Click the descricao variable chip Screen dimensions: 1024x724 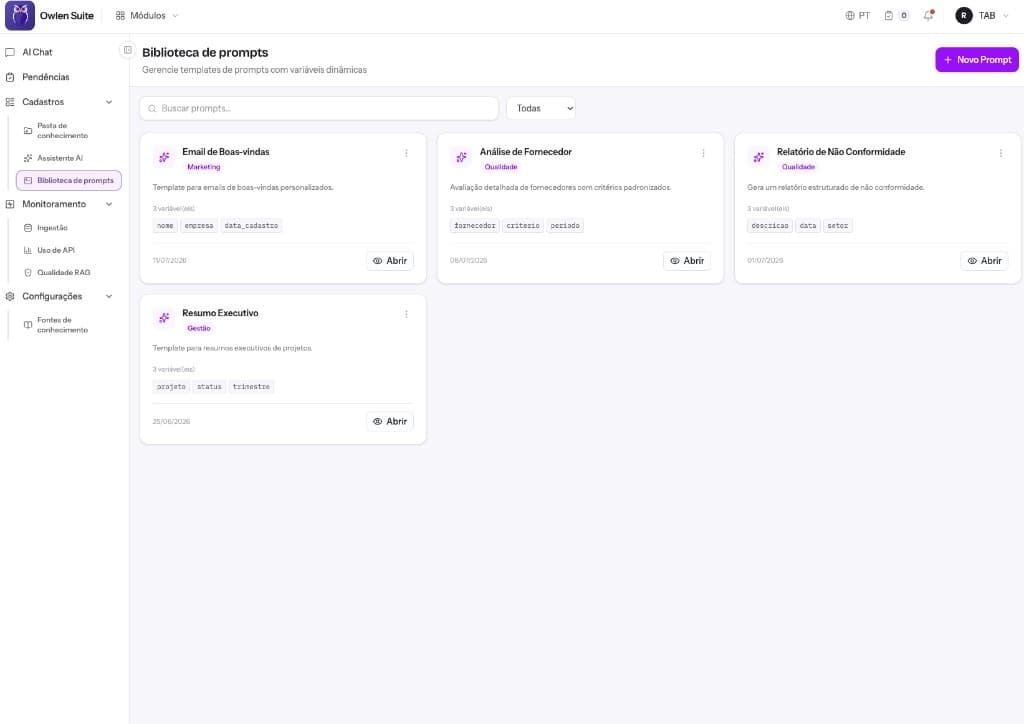[770, 226]
